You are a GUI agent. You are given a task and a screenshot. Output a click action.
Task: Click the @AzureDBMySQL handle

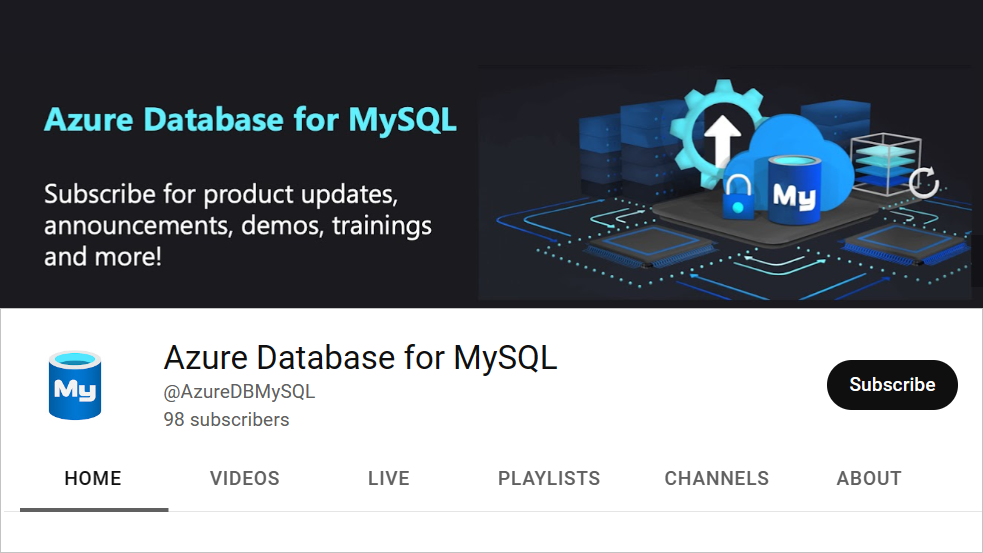239,392
